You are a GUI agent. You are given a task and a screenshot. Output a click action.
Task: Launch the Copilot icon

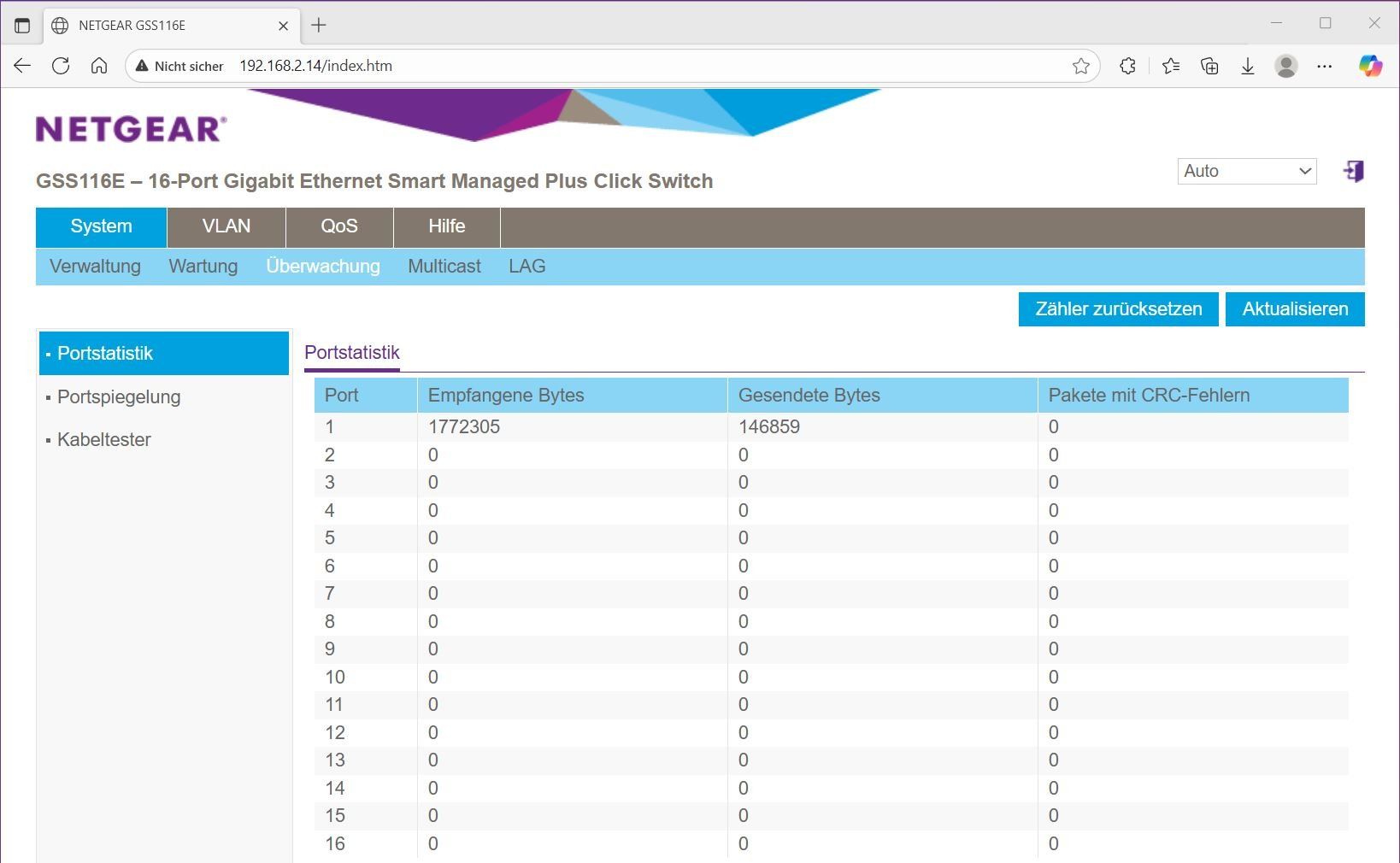click(x=1370, y=66)
